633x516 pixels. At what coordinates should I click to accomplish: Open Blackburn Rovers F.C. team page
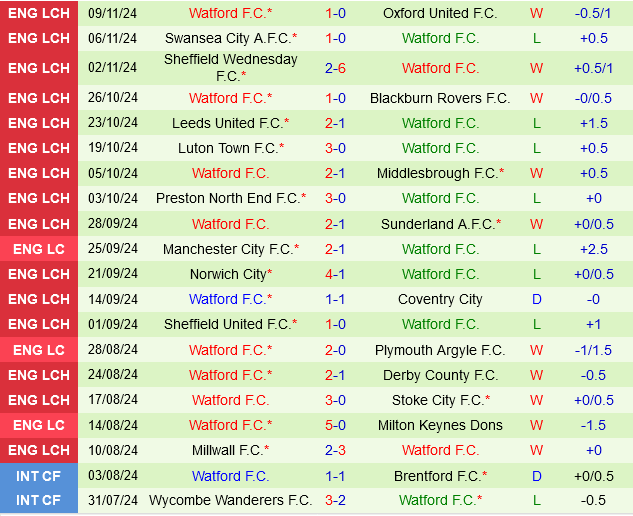(x=440, y=98)
